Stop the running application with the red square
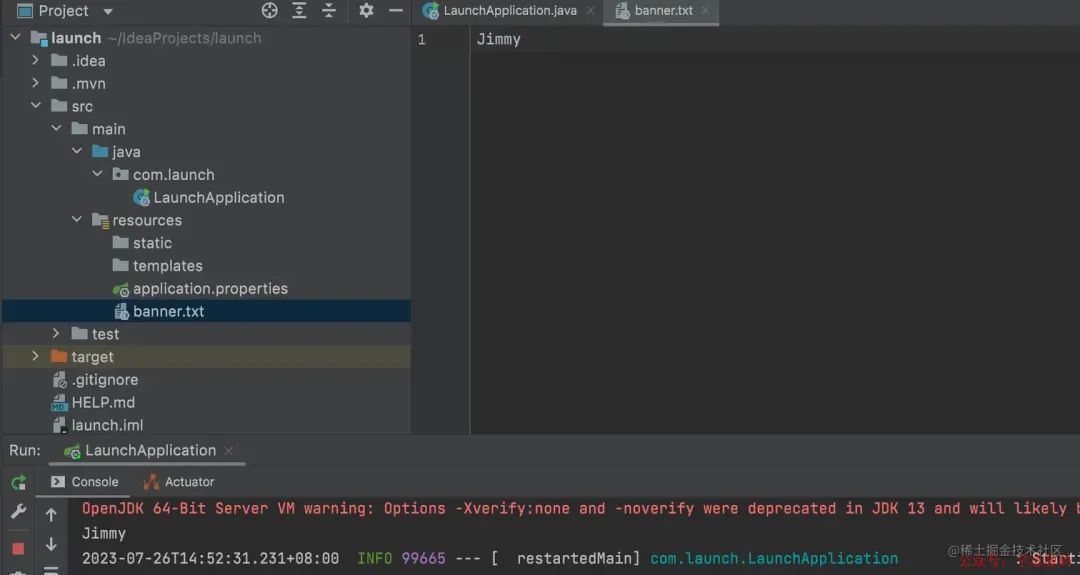 [x=19, y=548]
